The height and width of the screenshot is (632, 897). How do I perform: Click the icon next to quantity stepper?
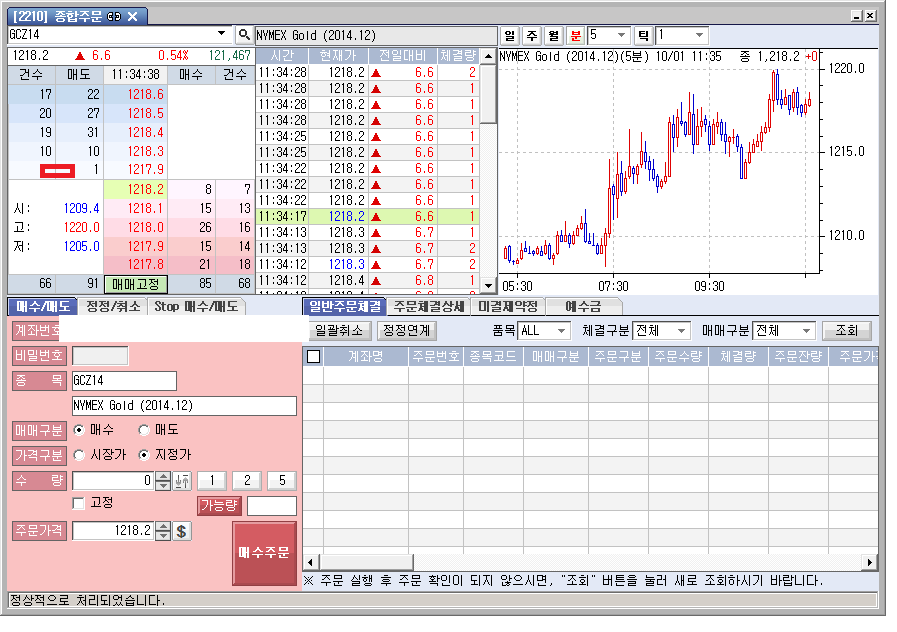coord(181,481)
